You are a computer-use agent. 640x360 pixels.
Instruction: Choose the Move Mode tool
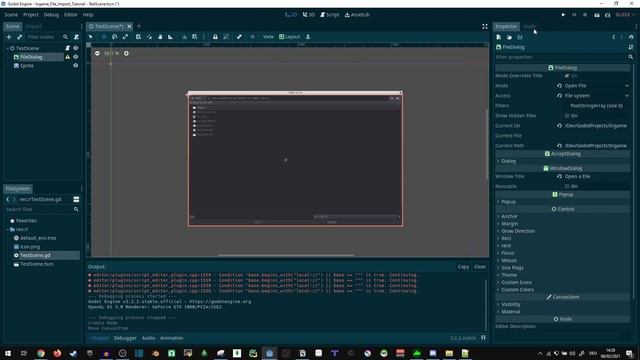tap(104, 37)
